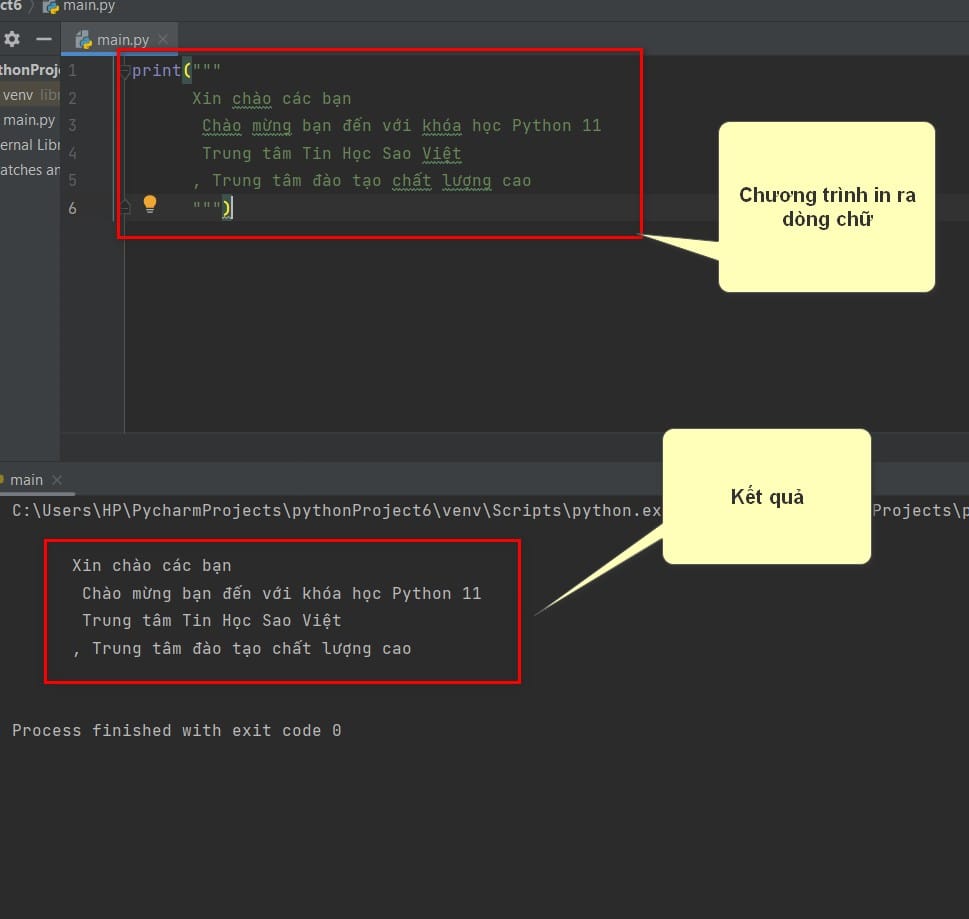Select the pythonProject root folder
969x919 pixels.
click(x=30, y=70)
